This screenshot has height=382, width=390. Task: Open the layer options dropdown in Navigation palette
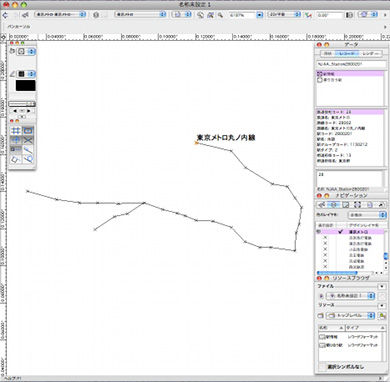(367, 215)
